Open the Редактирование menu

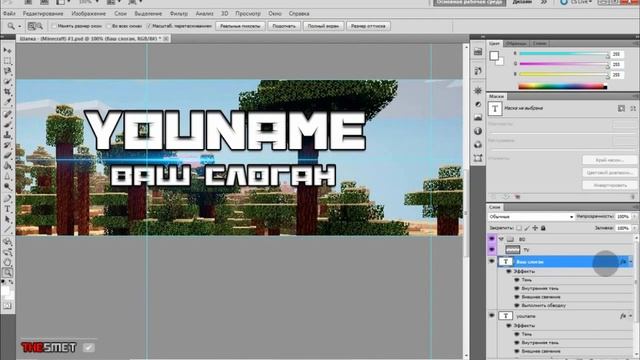[43, 13]
